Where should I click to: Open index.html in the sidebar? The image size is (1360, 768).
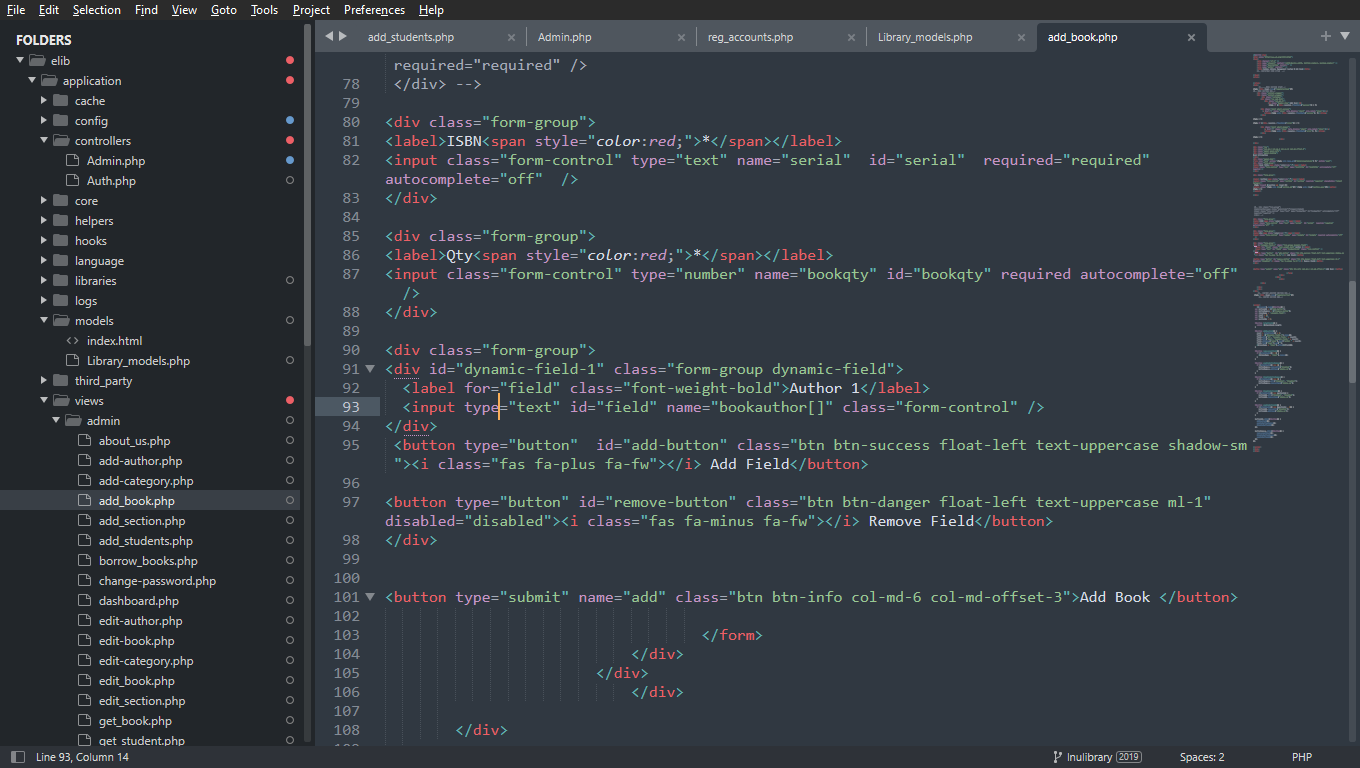tap(114, 340)
